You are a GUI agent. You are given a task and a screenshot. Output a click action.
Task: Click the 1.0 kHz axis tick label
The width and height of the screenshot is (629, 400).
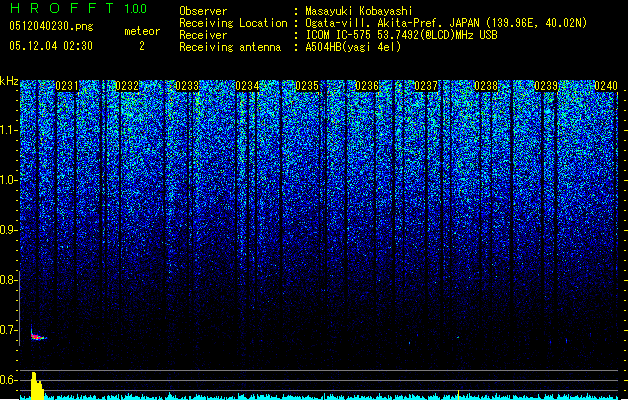pos(9,180)
